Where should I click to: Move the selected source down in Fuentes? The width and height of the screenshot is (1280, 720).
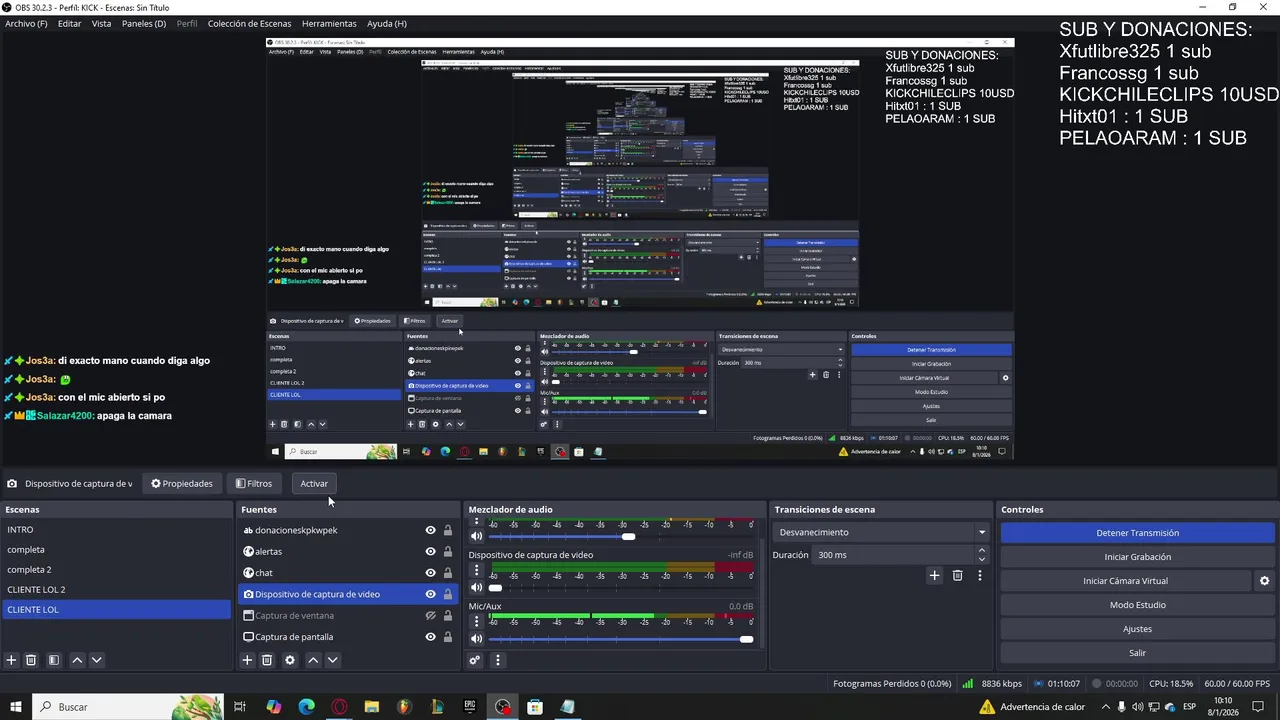pos(333,660)
